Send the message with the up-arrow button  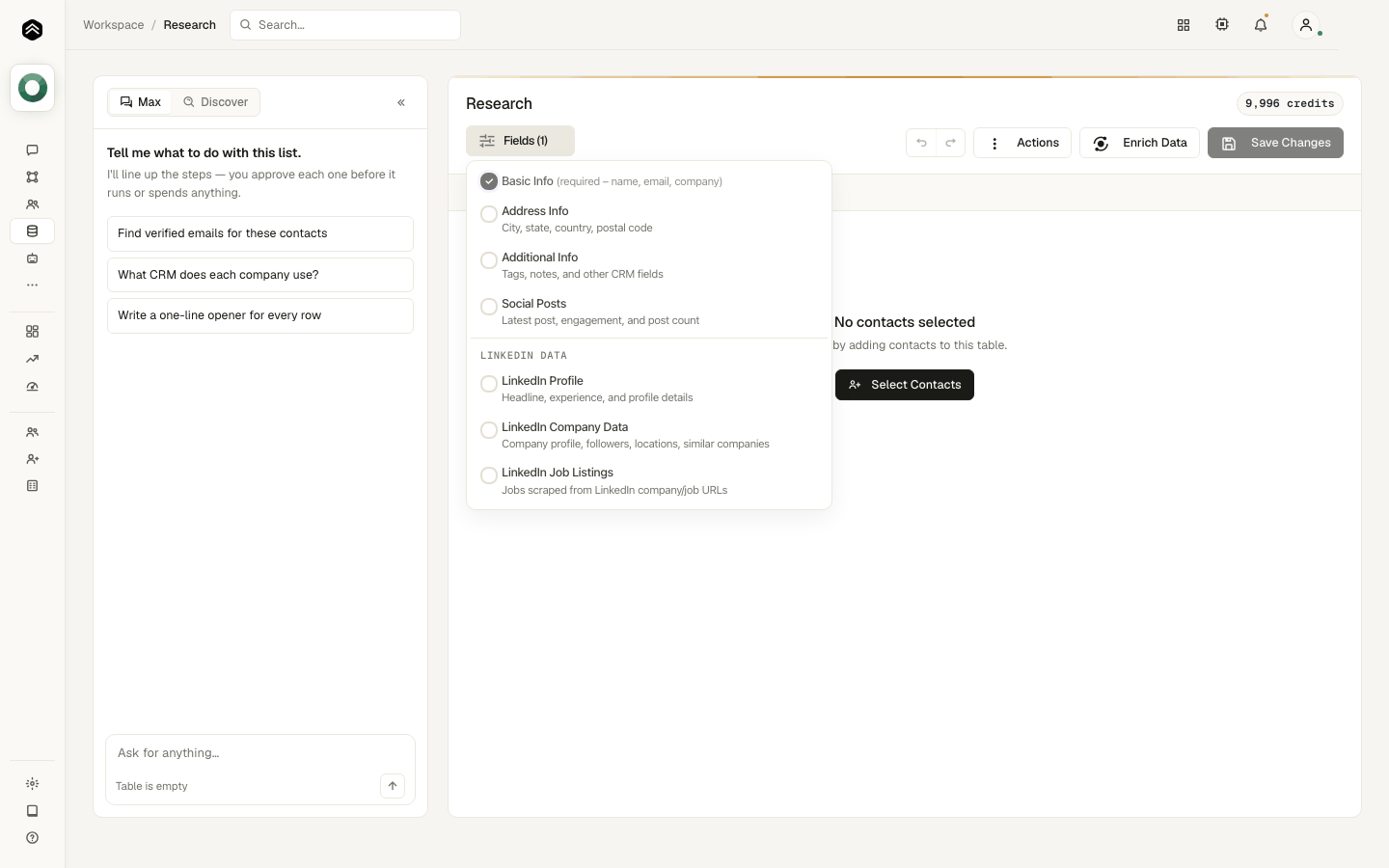click(x=393, y=786)
